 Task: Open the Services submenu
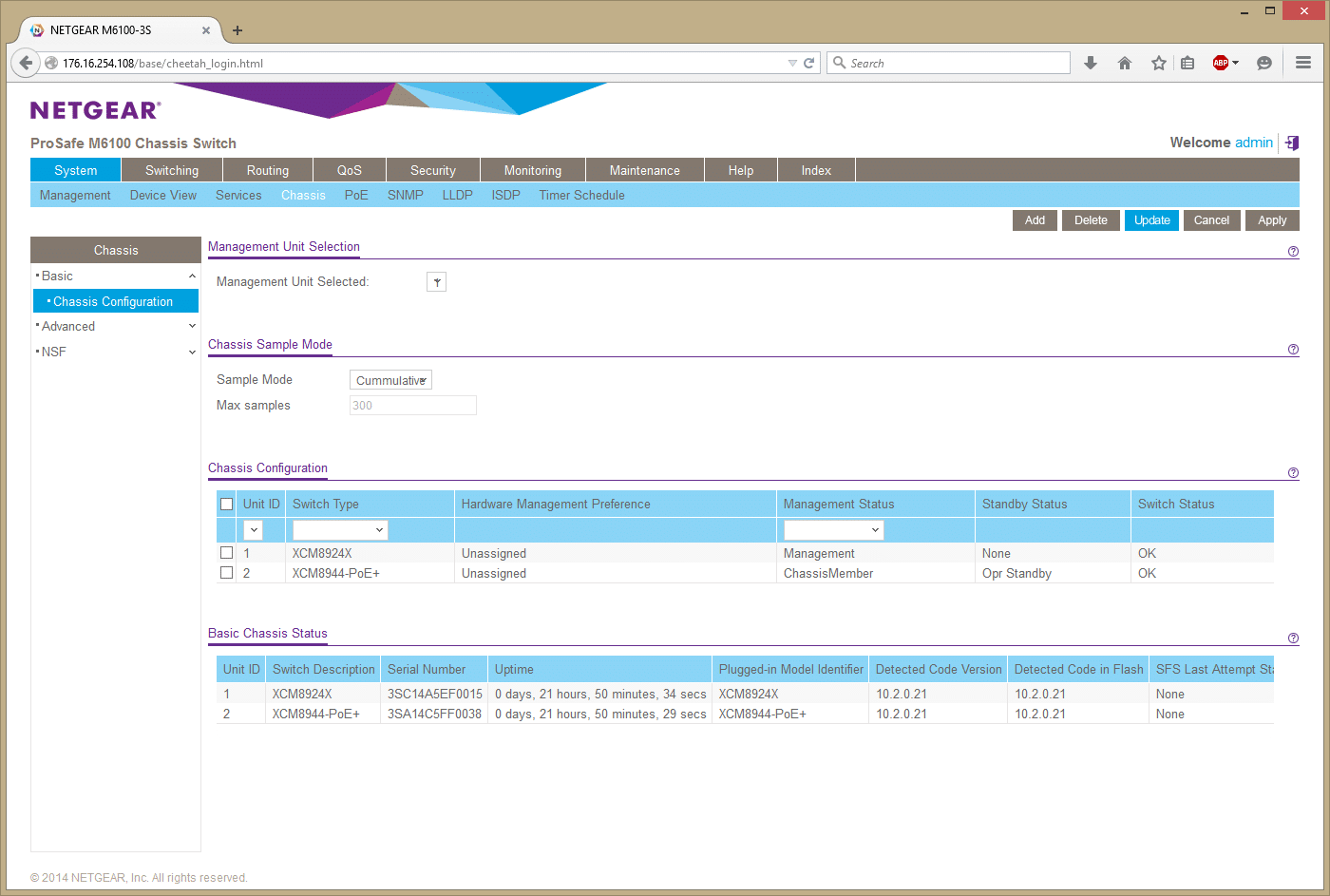point(238,195)
